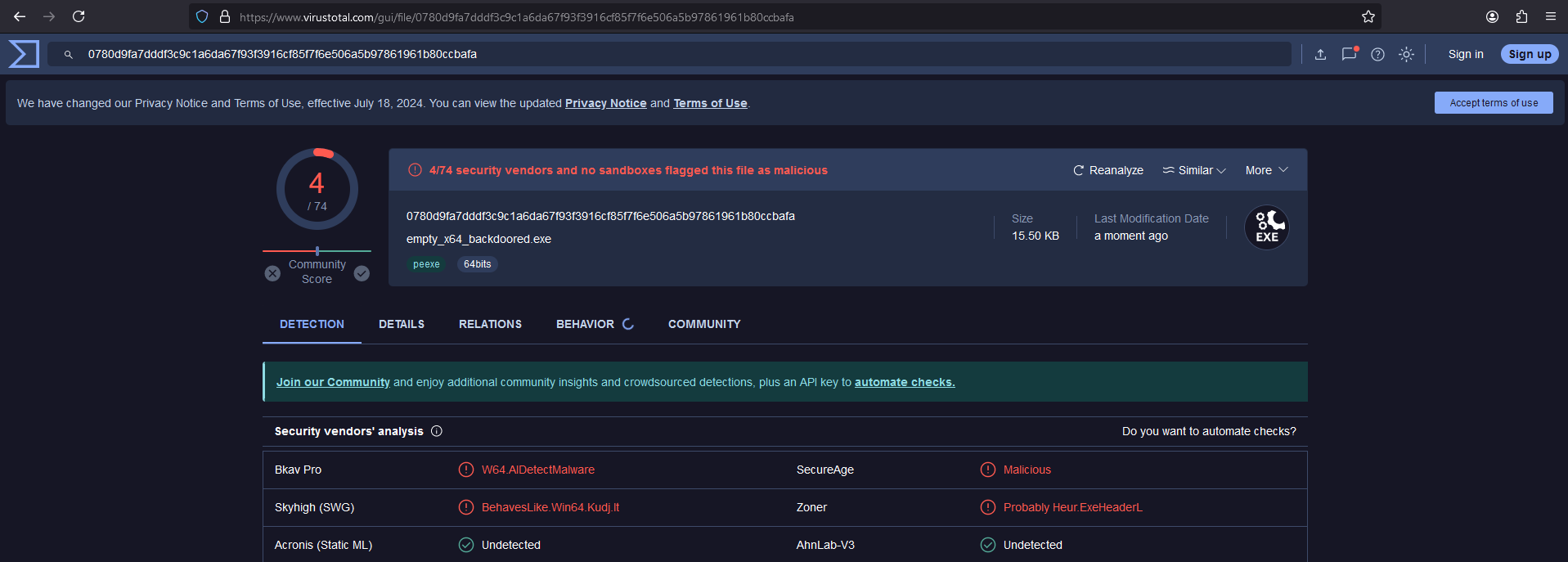Open the Relations tab

490,324
